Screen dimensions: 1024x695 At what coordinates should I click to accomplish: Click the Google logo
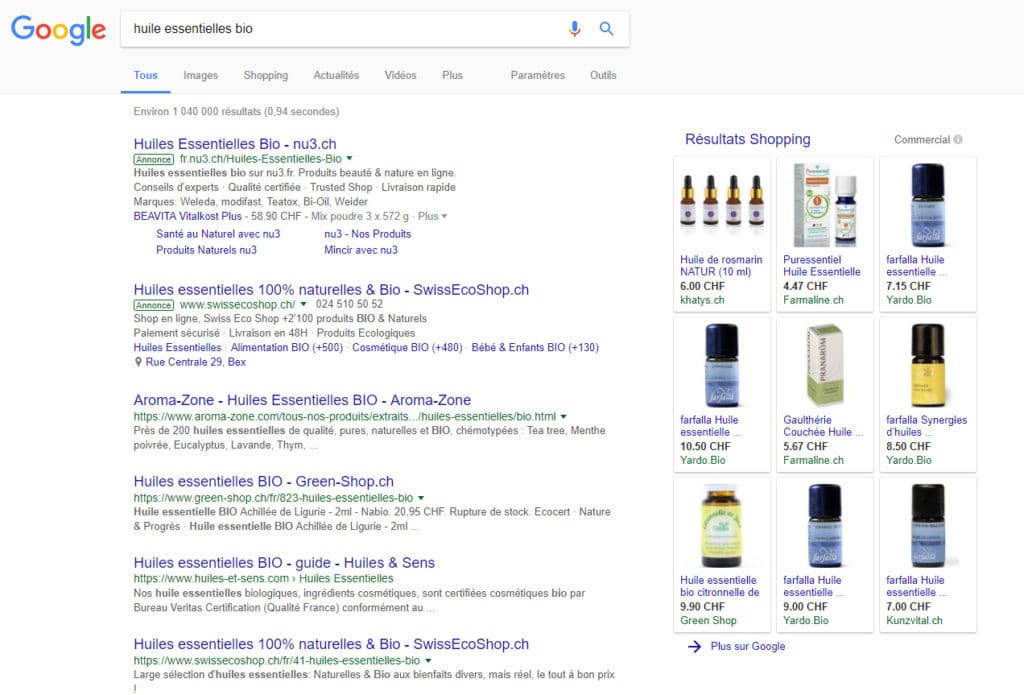(x=58, y=29)
